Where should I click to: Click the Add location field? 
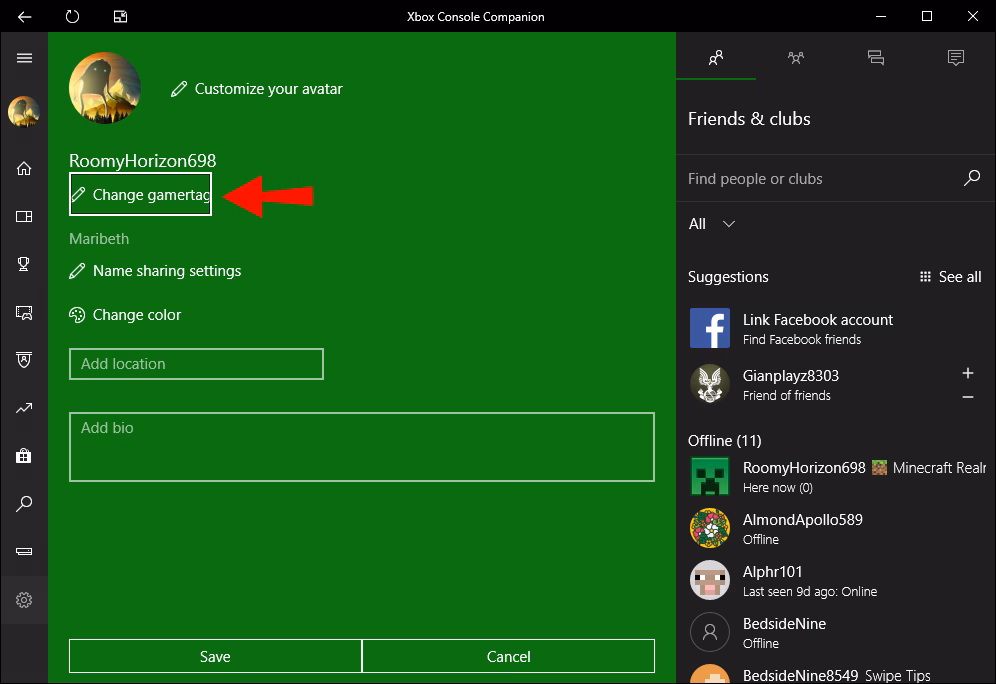(x=196, y=364)
